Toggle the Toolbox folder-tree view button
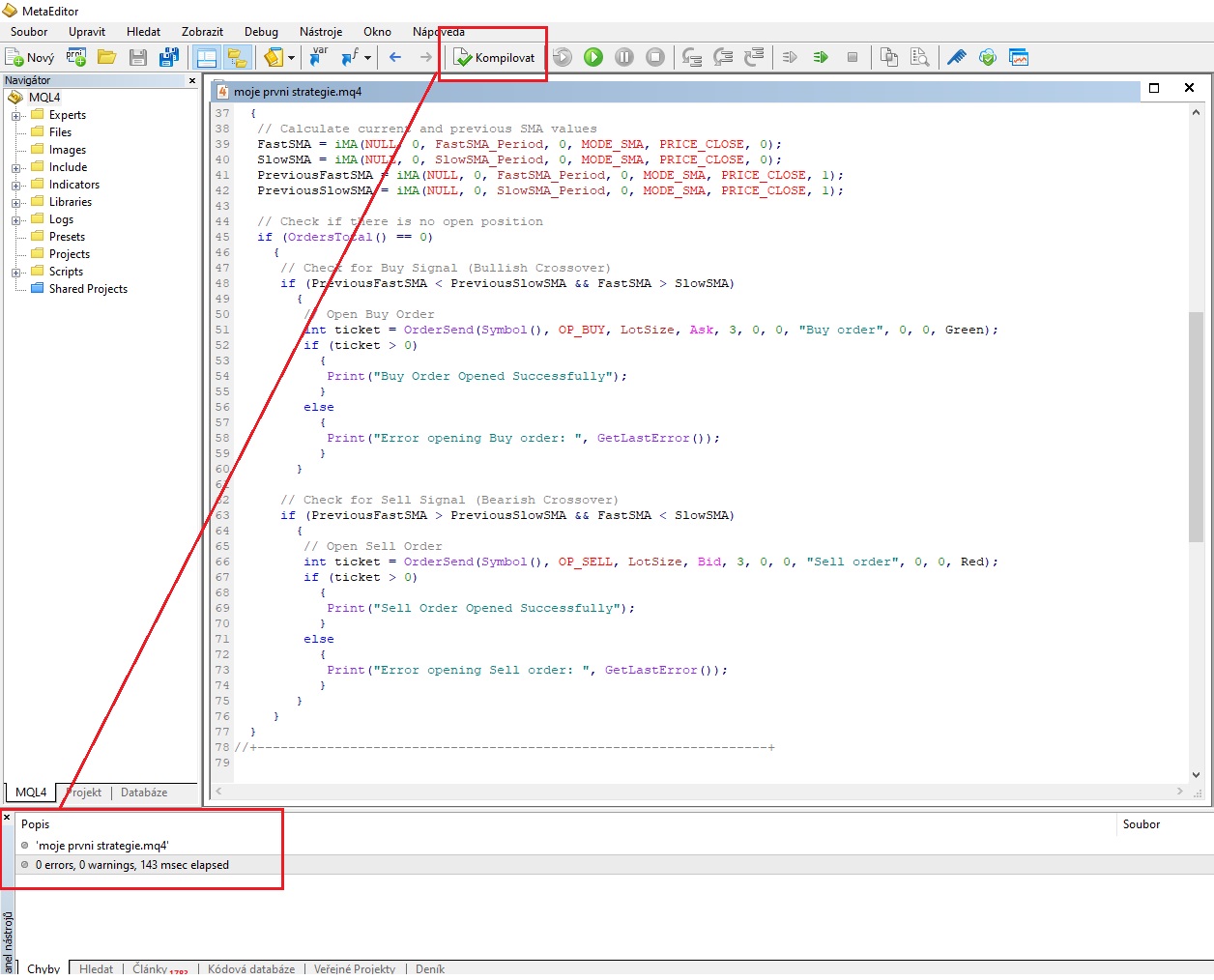1214x980 pixels. click(x=237, y=58)
